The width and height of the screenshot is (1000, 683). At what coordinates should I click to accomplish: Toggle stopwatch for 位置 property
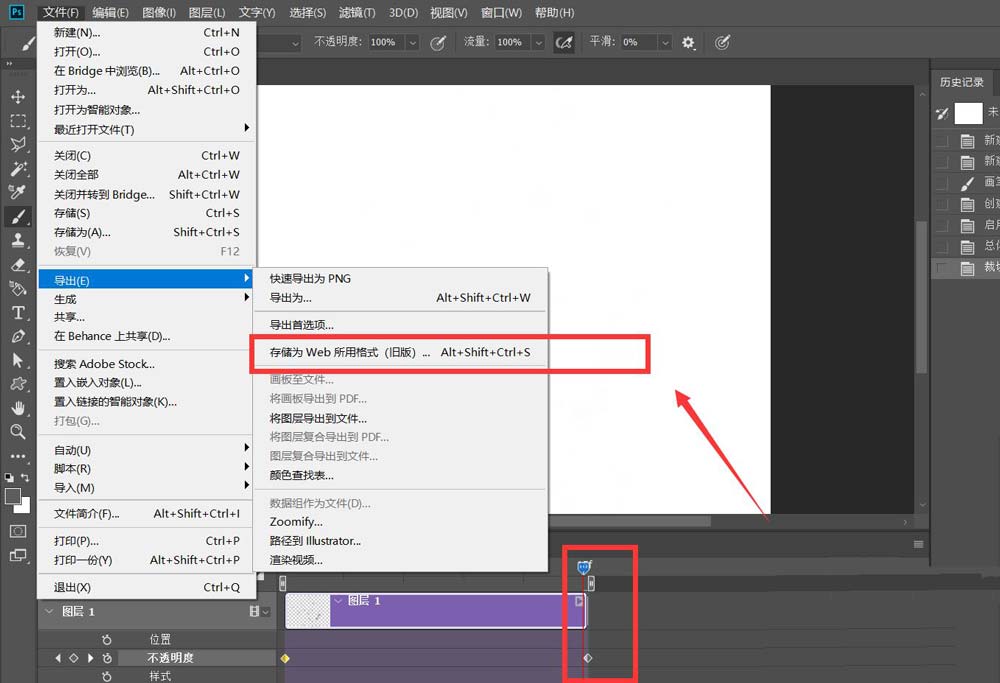click(107, 639)
